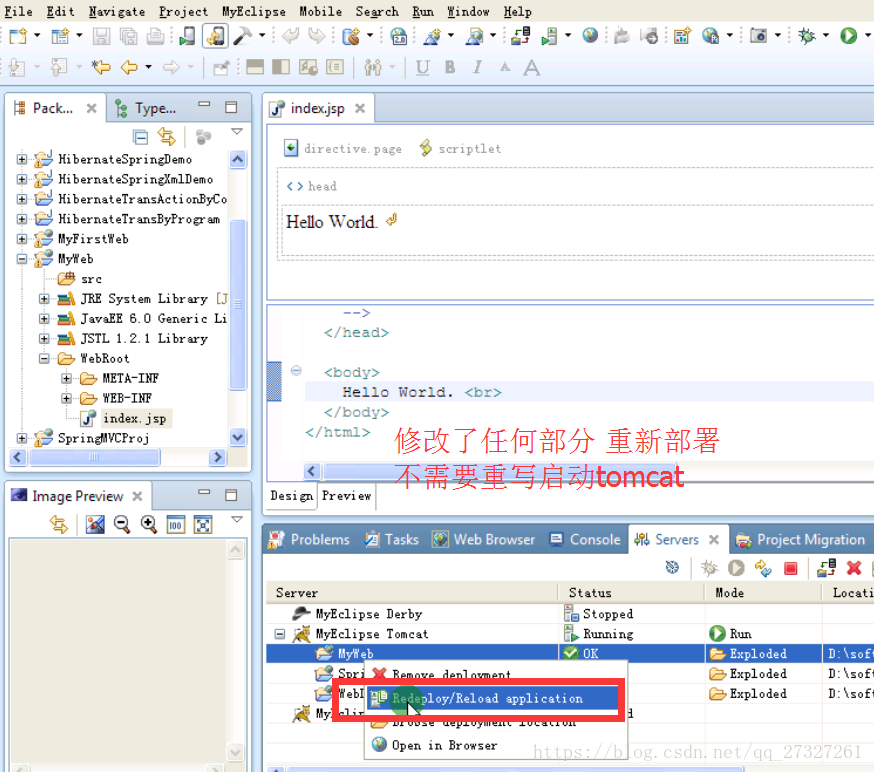Collapse the body tag fold marker
Viewport: 874px width, 772px height.
point(296,370)
